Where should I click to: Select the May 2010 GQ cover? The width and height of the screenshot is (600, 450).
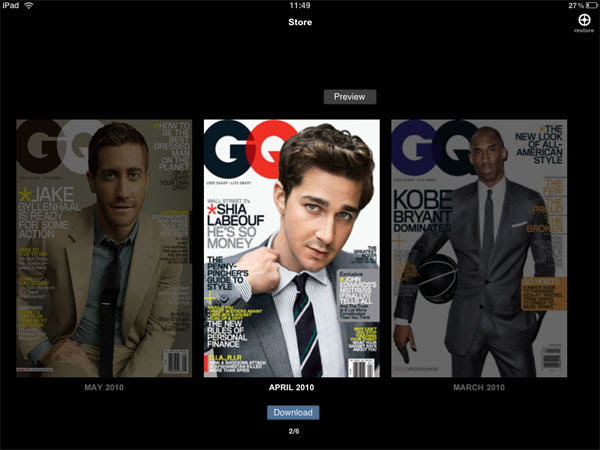point(104,248)
